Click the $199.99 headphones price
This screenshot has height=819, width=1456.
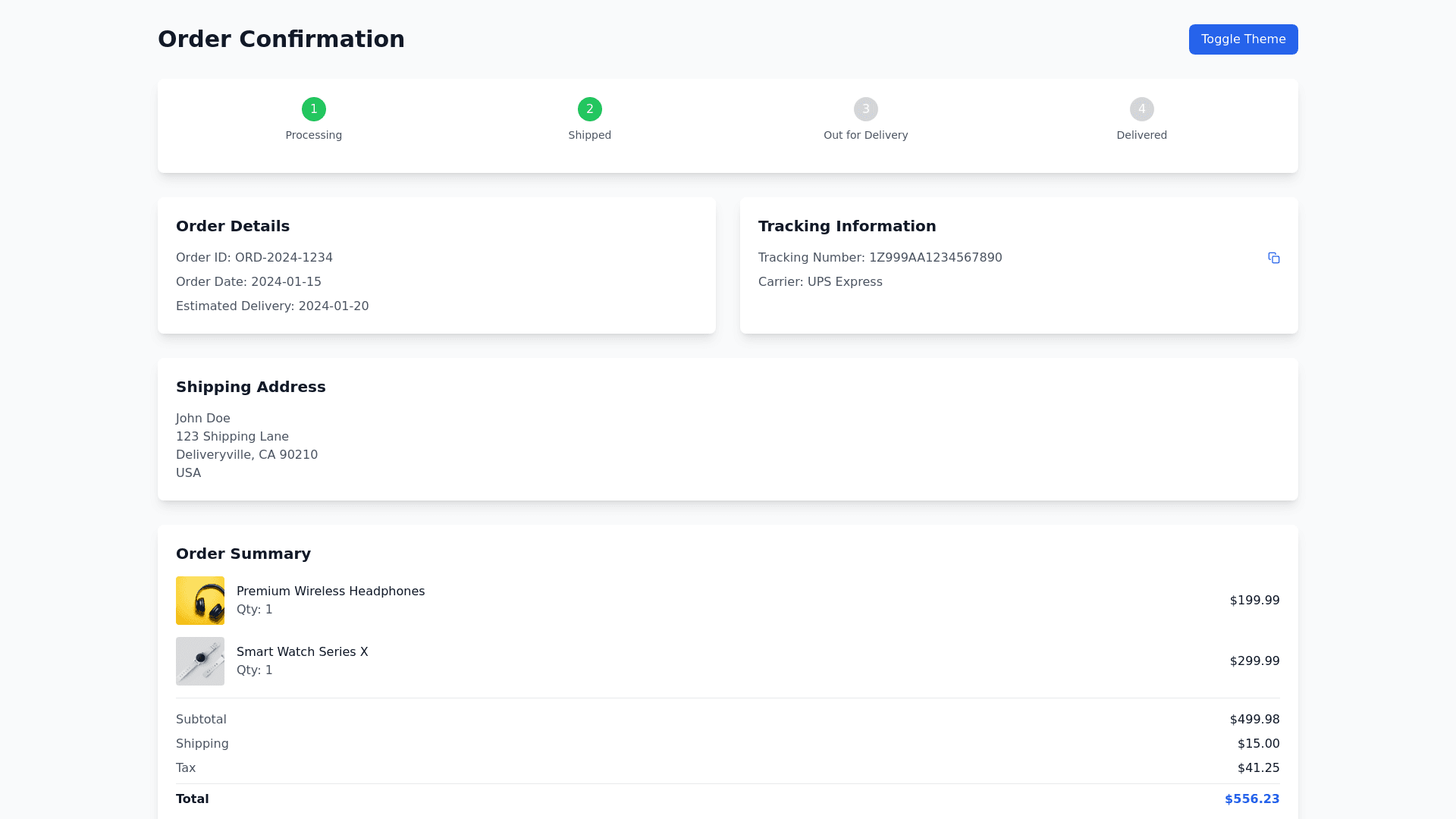[x=1254, y=601]
